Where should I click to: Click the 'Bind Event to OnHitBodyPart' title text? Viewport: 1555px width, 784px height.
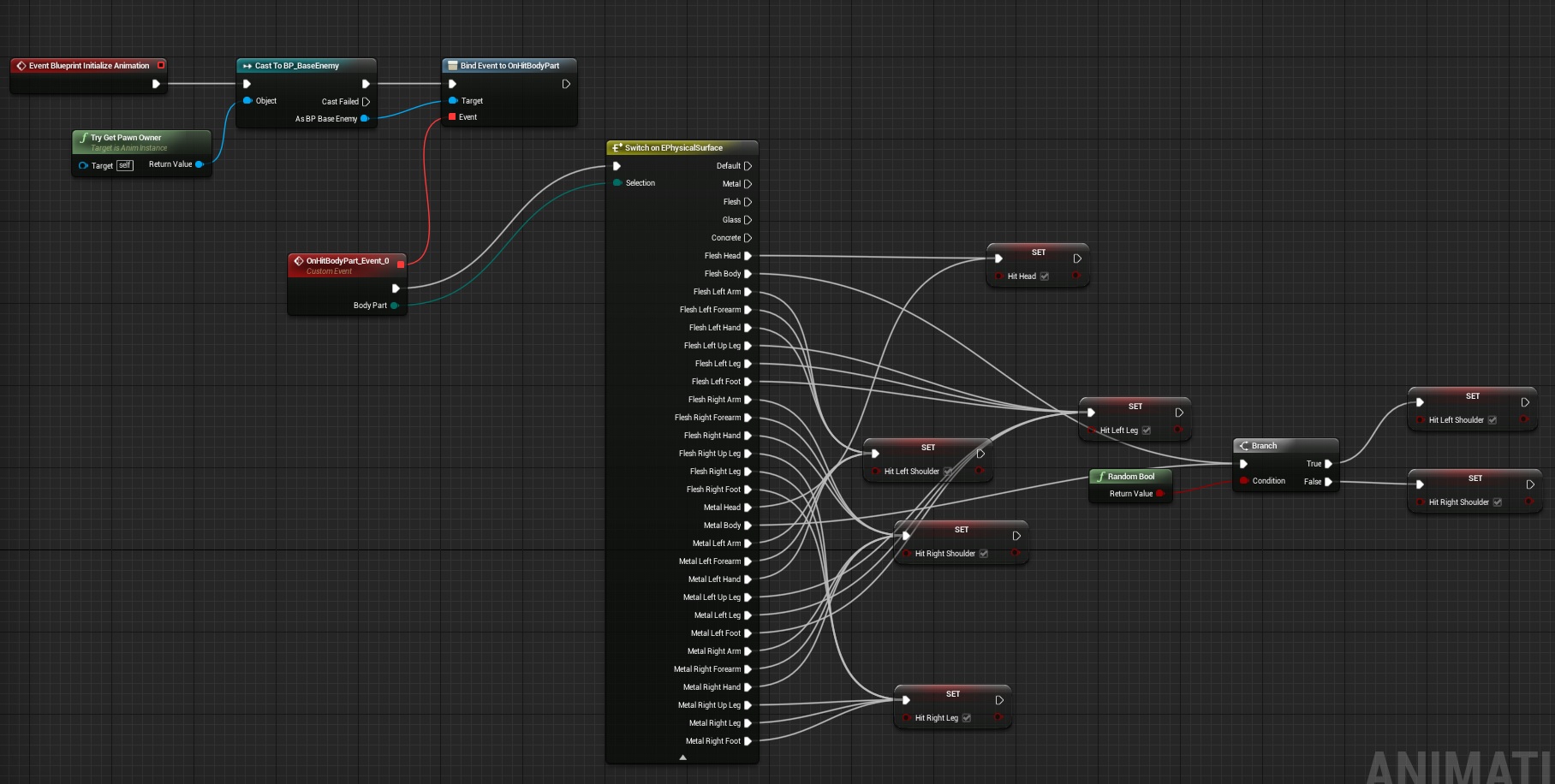509,66
